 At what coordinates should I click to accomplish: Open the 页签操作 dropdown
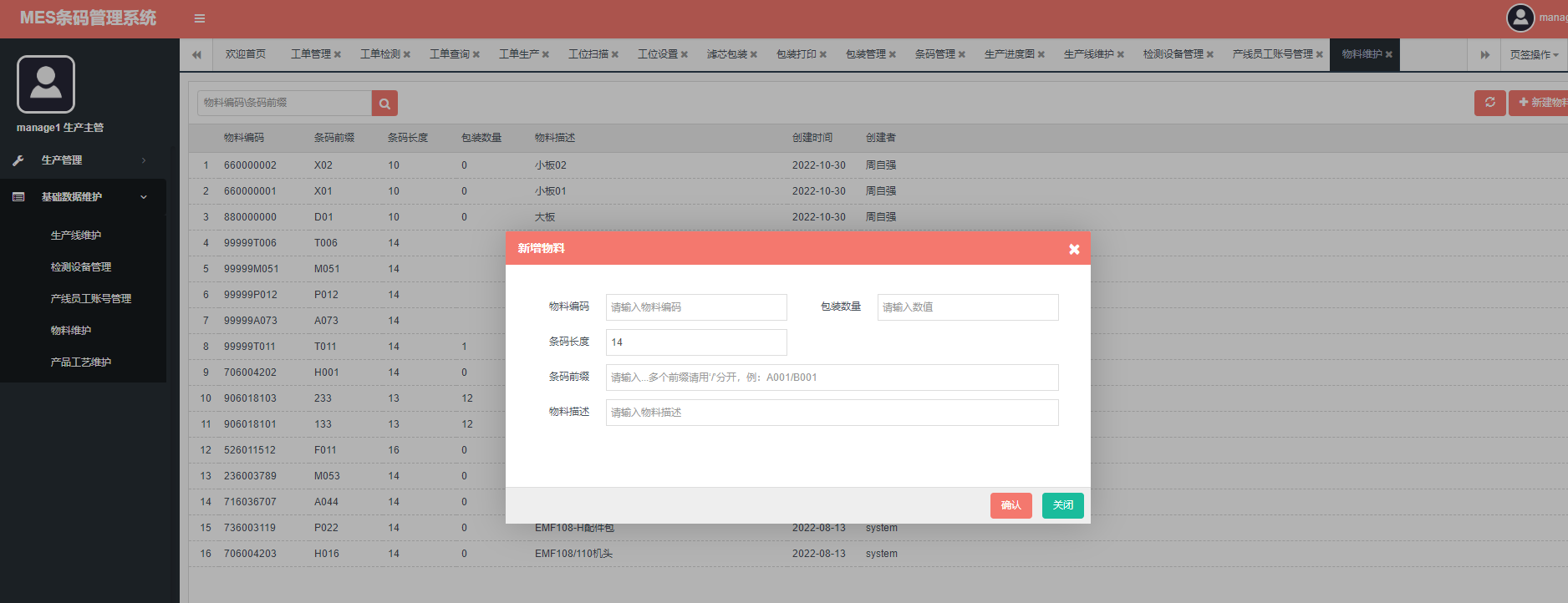pos(1534,55)
